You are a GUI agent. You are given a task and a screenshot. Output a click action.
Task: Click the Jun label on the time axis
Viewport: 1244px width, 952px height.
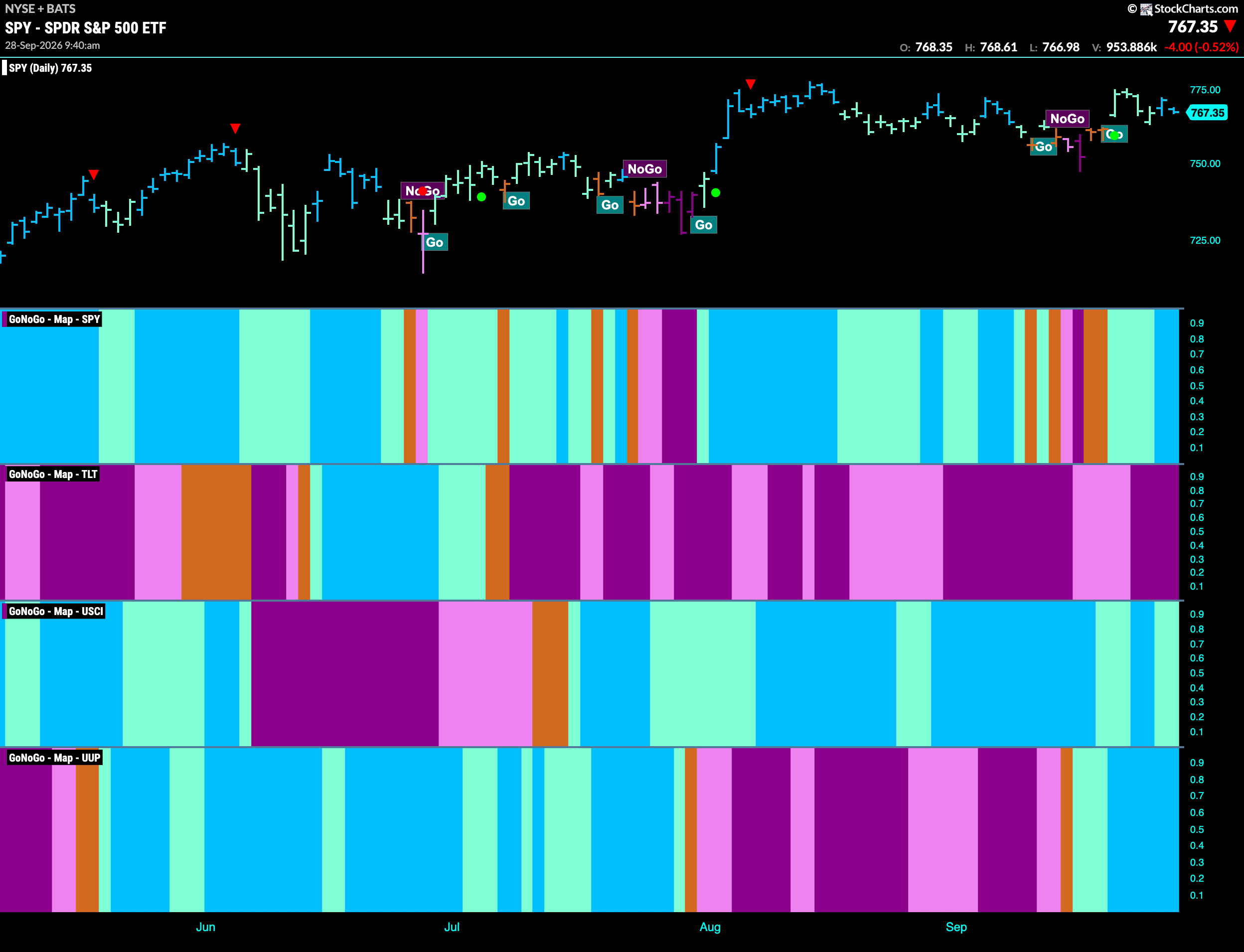point(206,927)
